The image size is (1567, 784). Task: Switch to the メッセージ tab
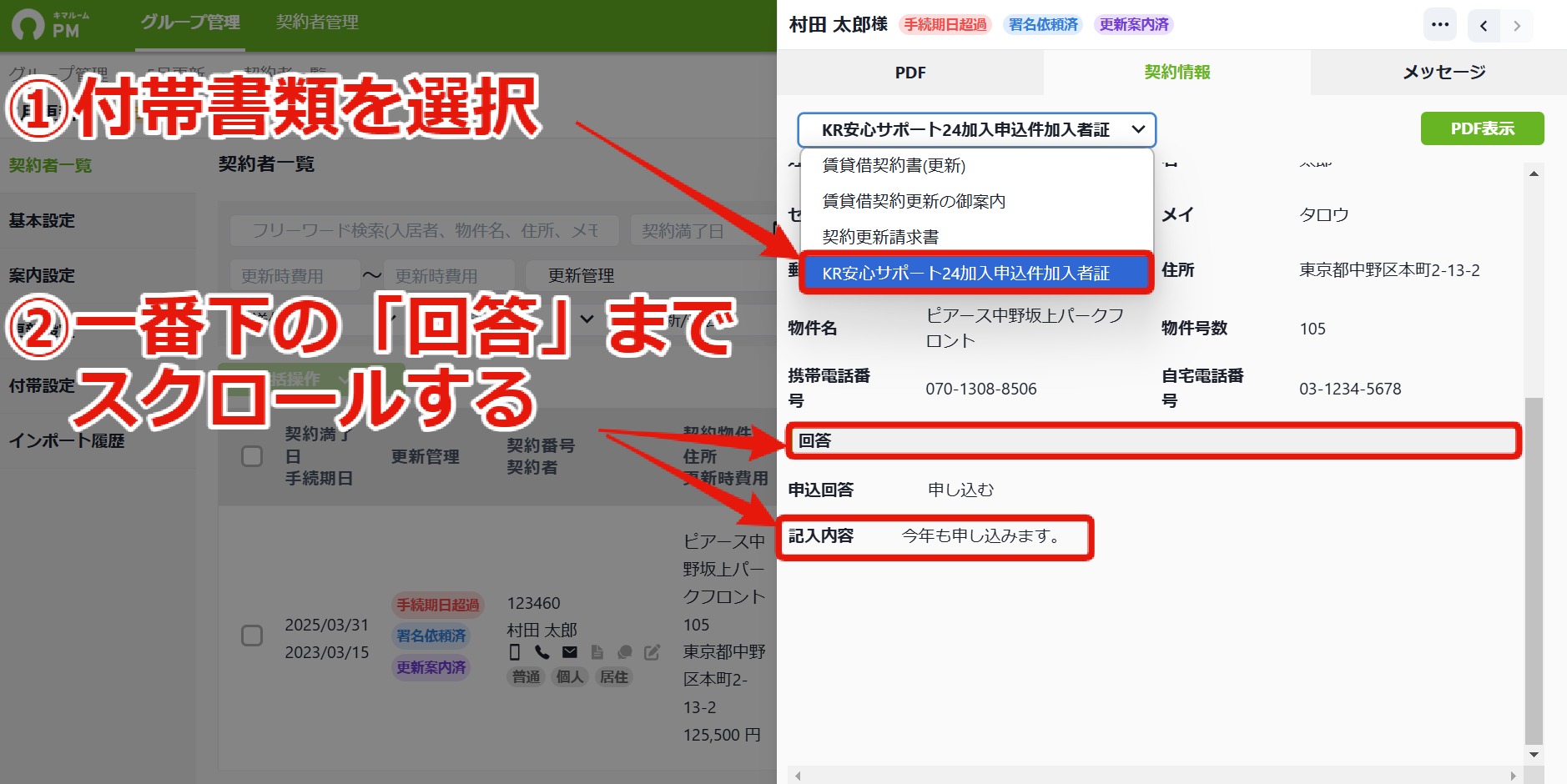[1444, 73]
